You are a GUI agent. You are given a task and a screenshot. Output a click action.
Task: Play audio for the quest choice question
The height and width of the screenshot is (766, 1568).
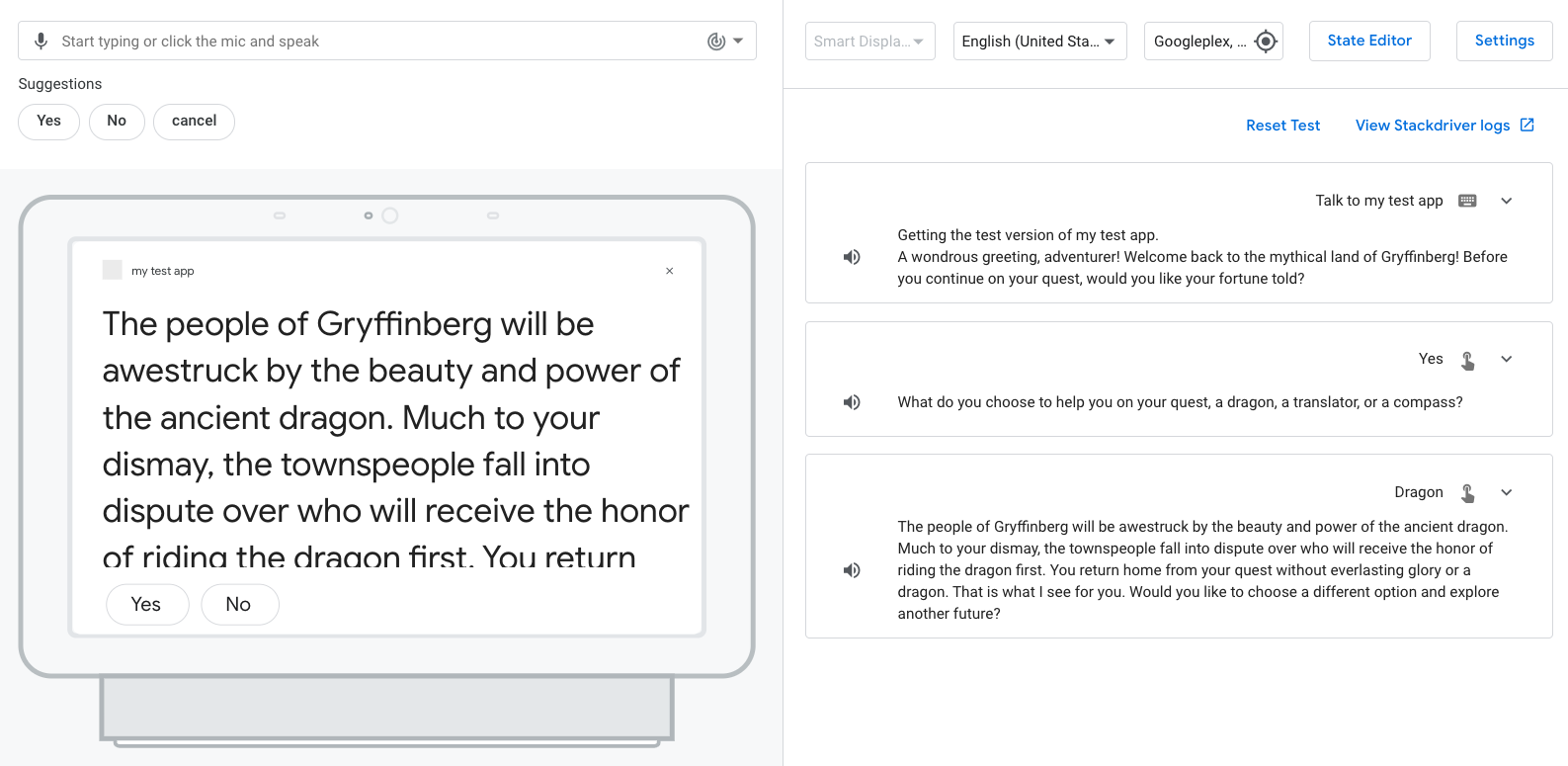coord(852,402)
